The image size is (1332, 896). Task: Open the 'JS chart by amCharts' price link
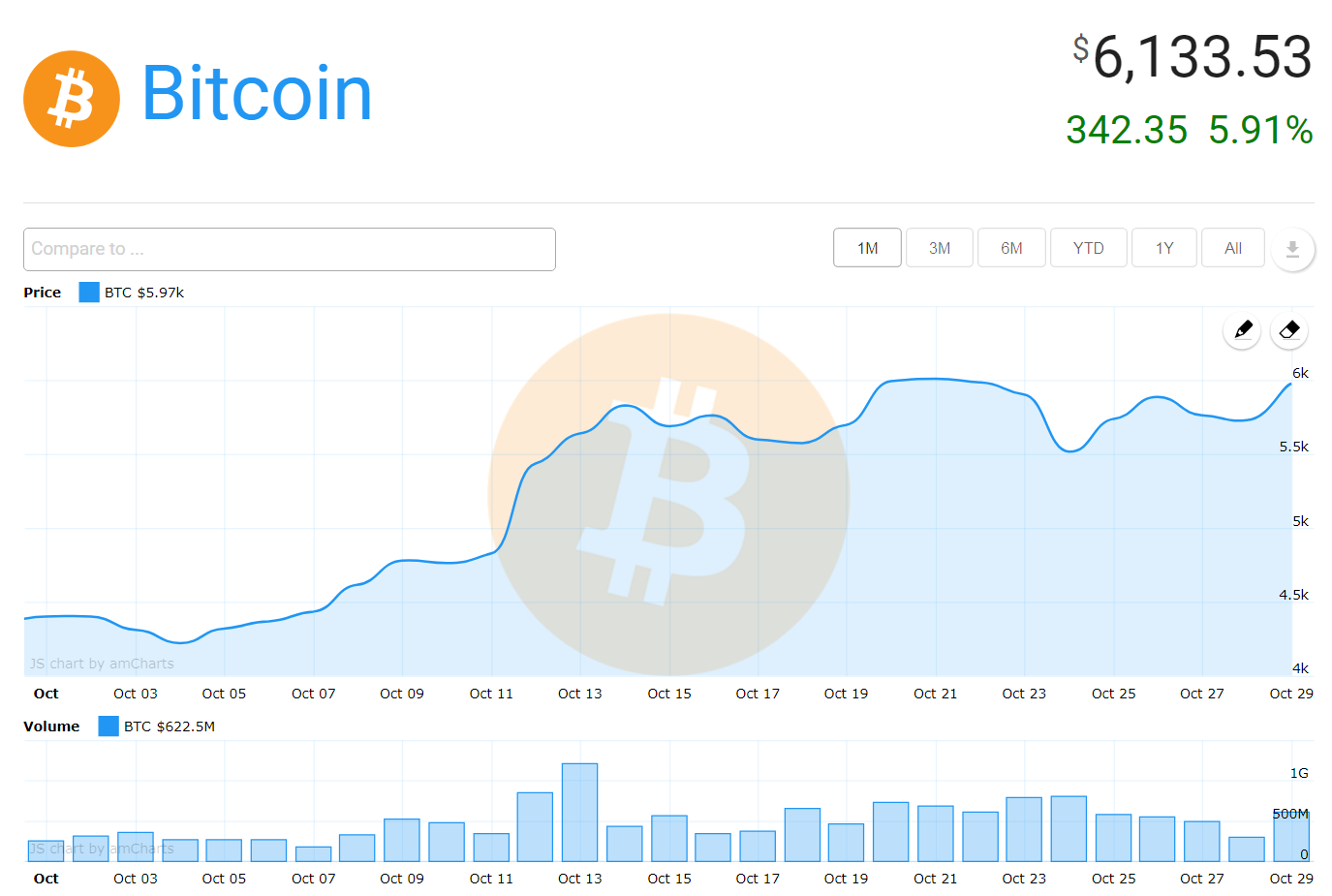(102, 664)
